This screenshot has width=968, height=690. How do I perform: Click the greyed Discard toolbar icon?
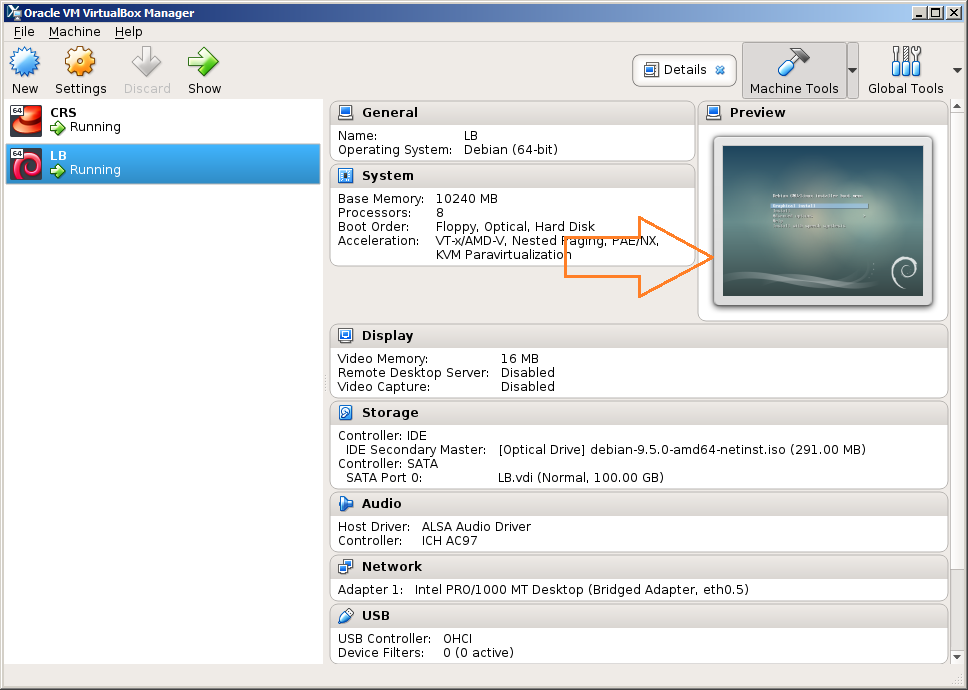coord(147,62)
